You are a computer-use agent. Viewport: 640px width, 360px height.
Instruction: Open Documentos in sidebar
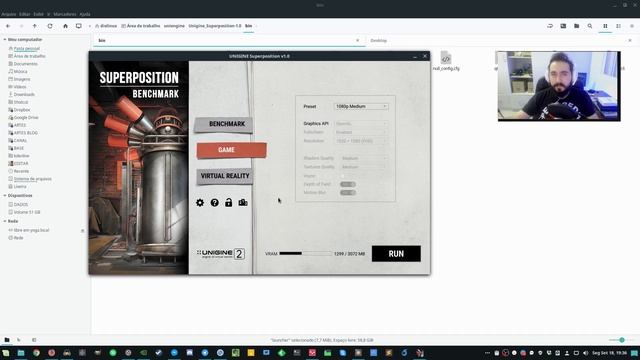tap(25, 64)
